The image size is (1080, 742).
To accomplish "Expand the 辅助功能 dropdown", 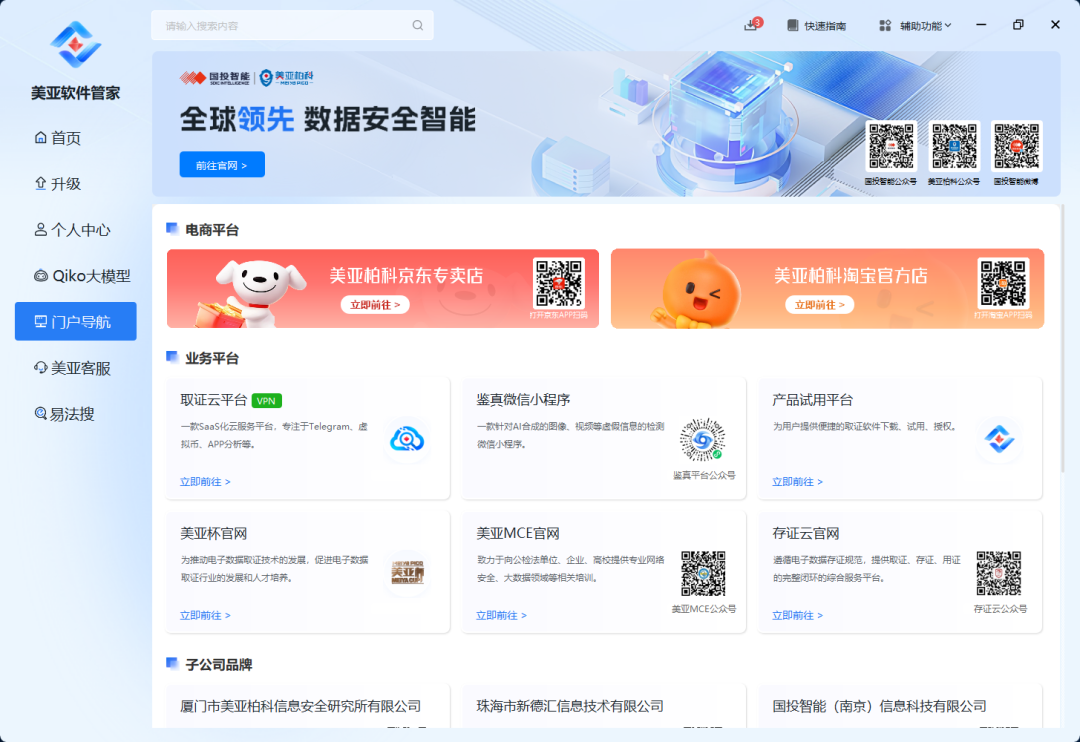I will pos(915,25).
